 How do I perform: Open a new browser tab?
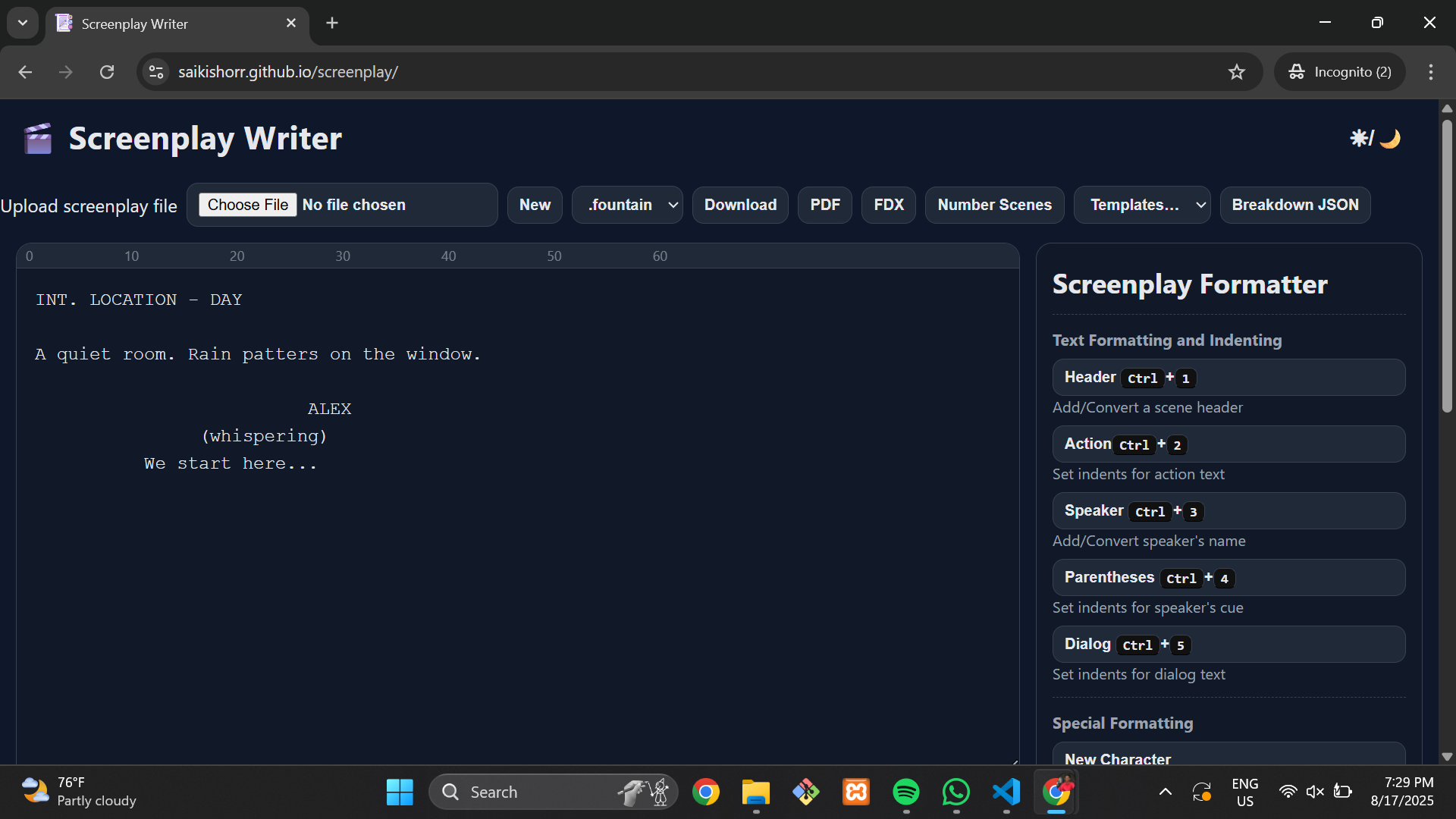pyautogui.click(x=332, y=23)
